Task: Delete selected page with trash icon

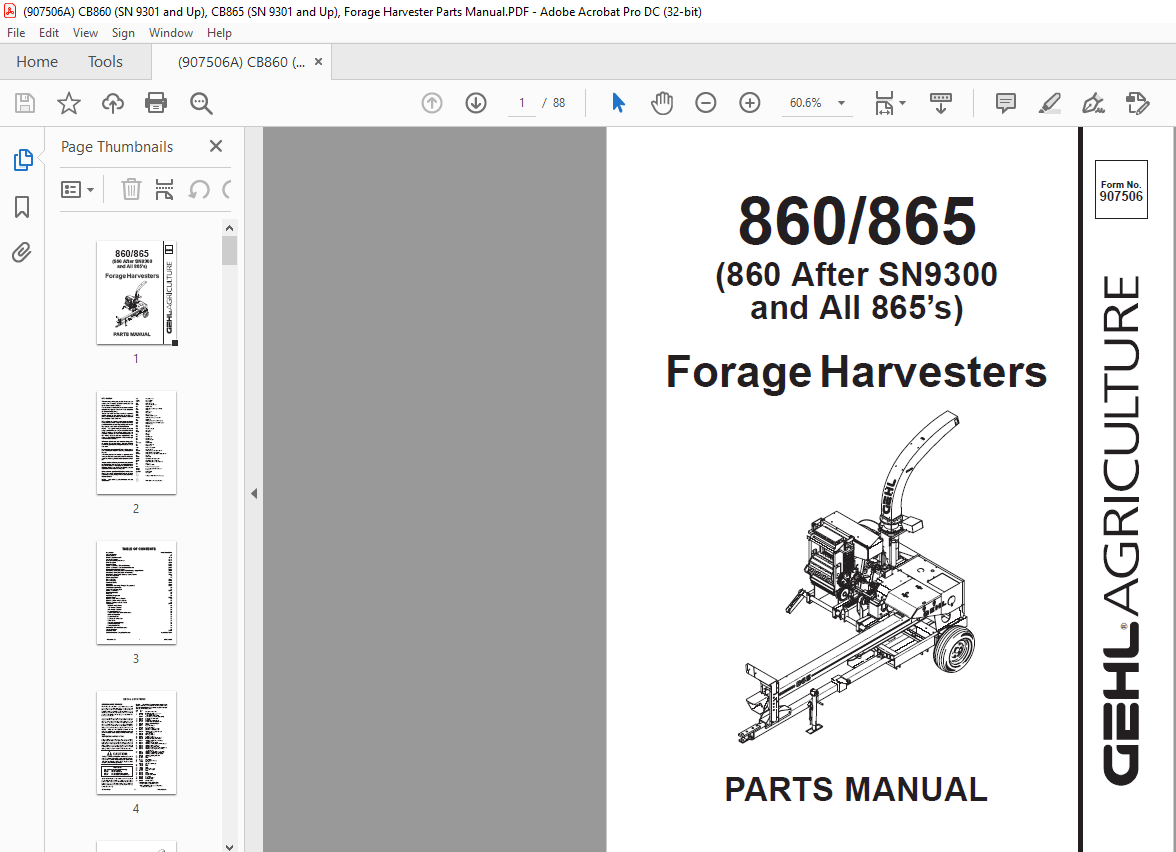Action: (x=131, y=190)
